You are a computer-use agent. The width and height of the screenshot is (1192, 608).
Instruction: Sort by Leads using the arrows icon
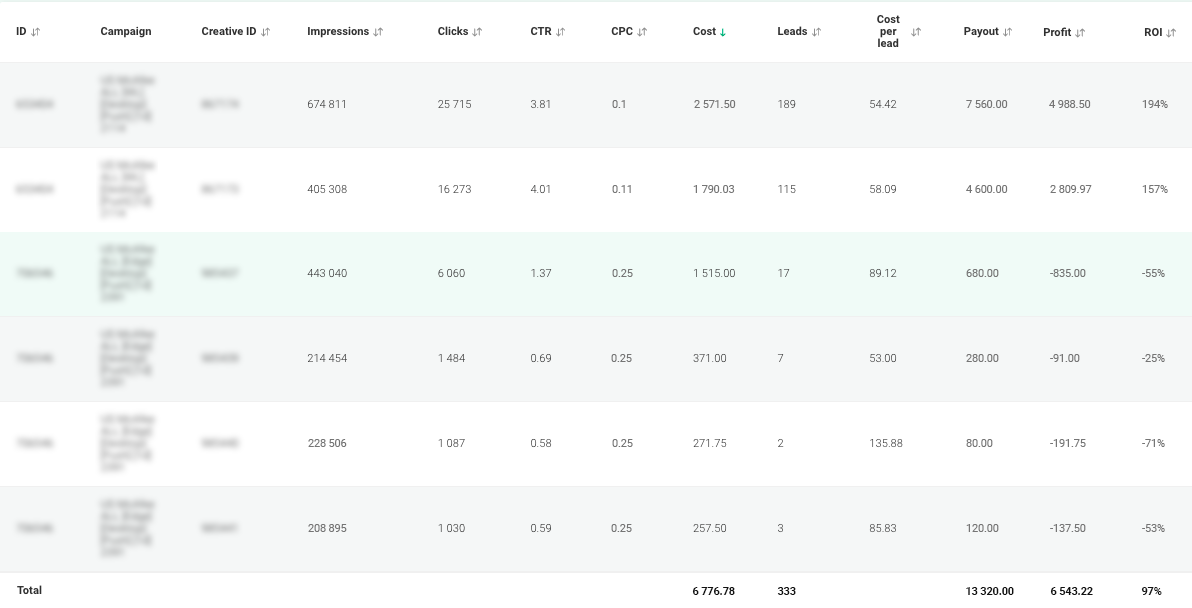816,32
